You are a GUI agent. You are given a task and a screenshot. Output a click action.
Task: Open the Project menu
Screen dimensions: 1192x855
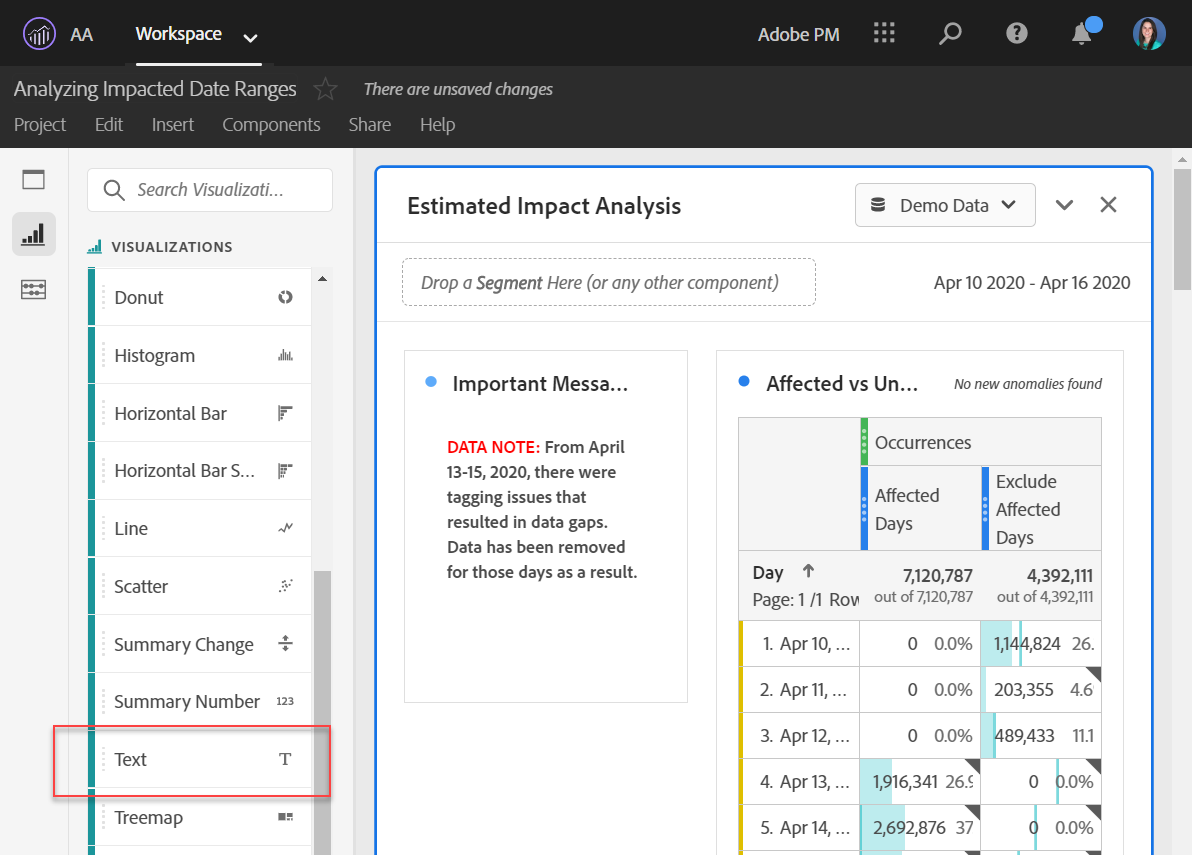click(x=40, y=125)
